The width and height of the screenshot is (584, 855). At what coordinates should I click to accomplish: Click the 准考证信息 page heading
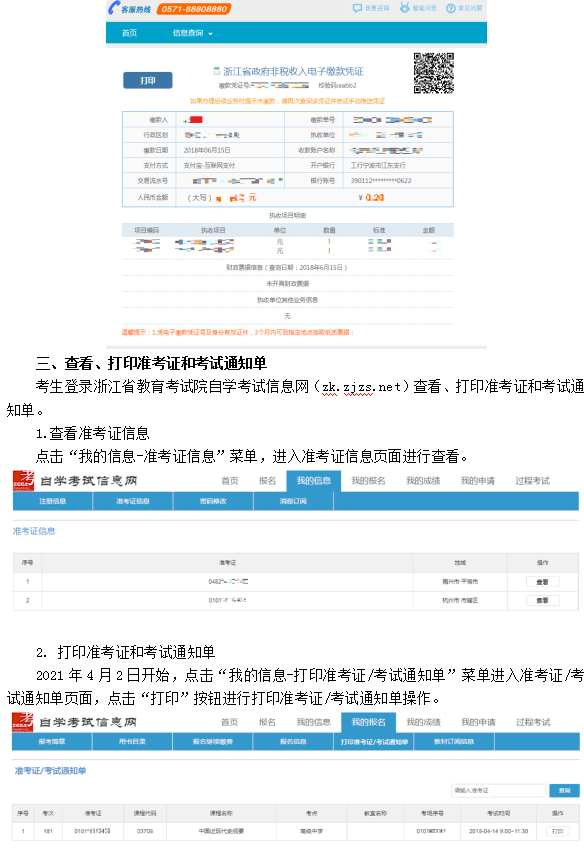click(x=34, y=531)
